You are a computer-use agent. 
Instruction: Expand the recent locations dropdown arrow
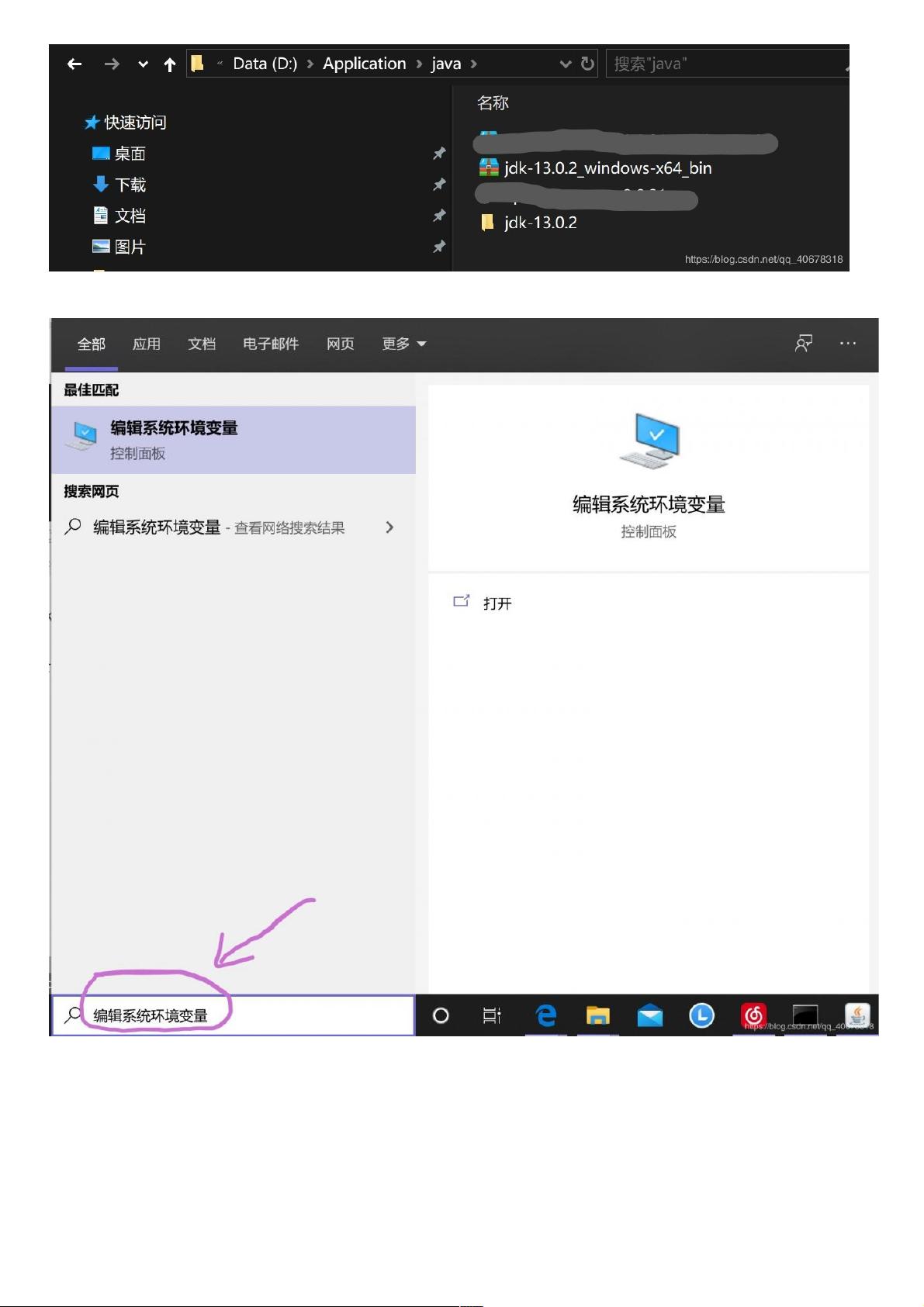[143, 64]
